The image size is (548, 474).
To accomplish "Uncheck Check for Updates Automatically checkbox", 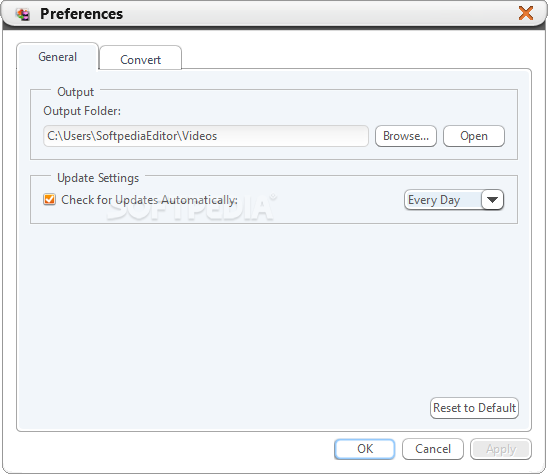I will [x=49, y=200].
